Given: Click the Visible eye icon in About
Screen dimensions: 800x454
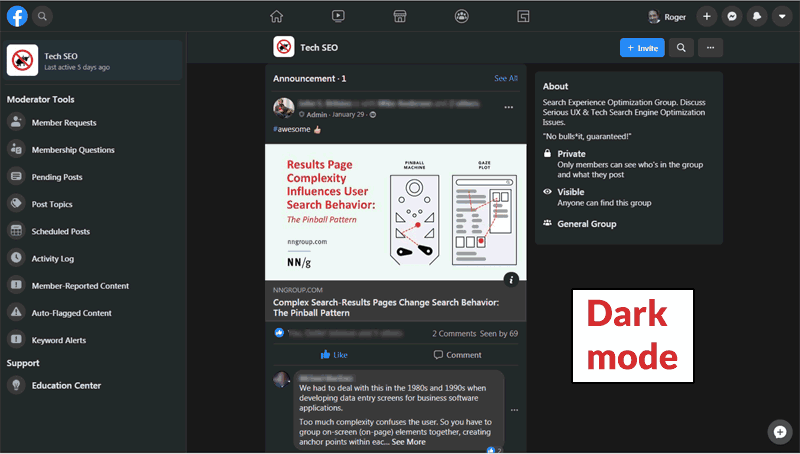Looking at the screenshot, I should [x=547, y=191].
